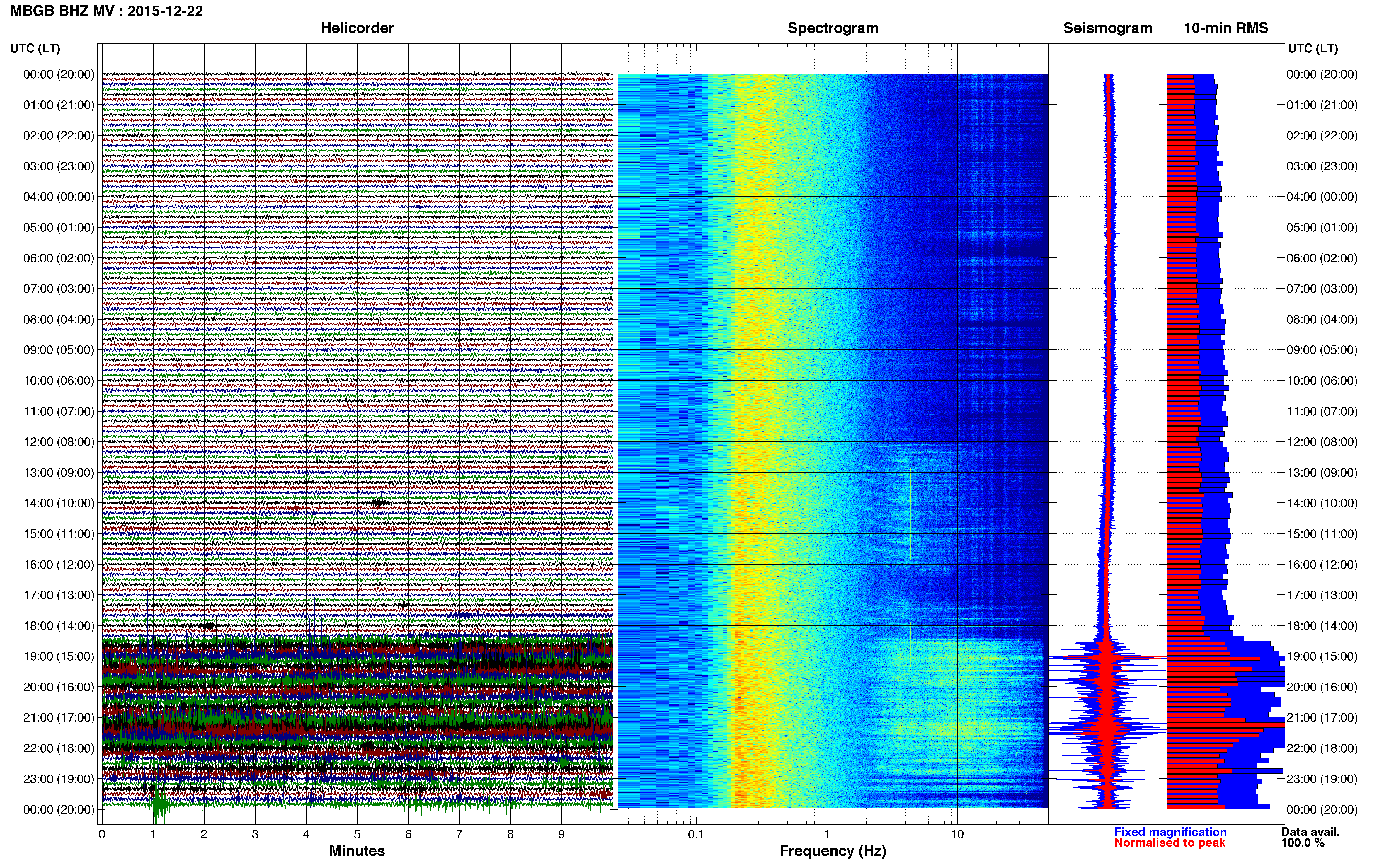Click minute tick label '5' under the helicorder
1389x868 pixels.
click(x=357, y=834)
